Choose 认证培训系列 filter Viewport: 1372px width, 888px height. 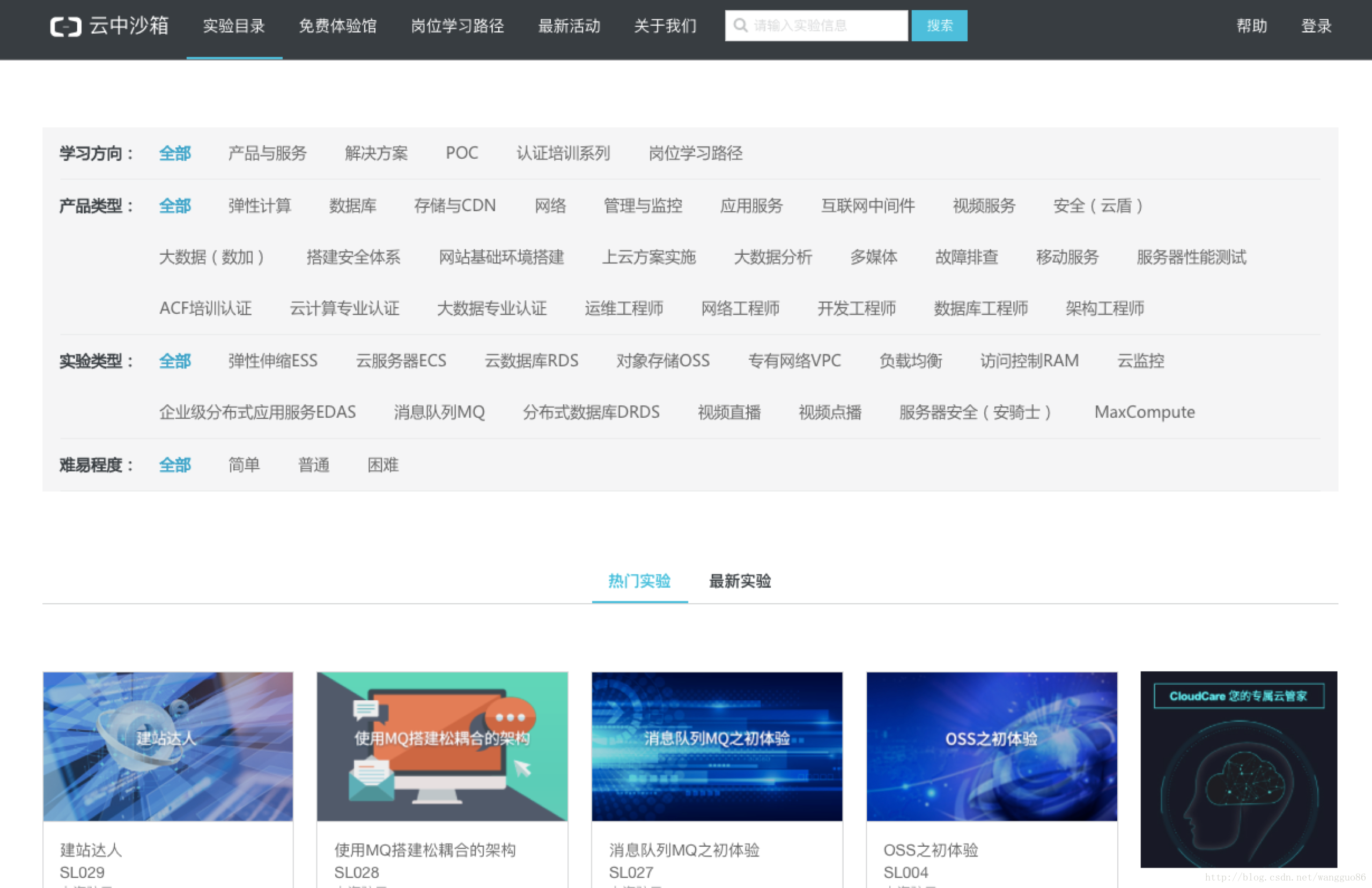pyautogui.click(x=563, y=153)
